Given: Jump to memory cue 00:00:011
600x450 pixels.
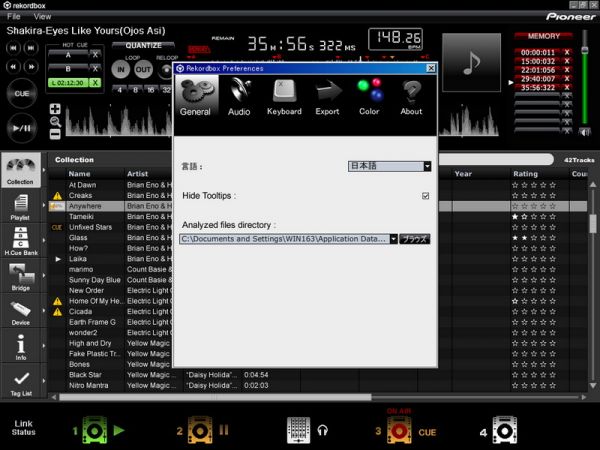Looking at the screenshot, I should click(x=538, y=52).
